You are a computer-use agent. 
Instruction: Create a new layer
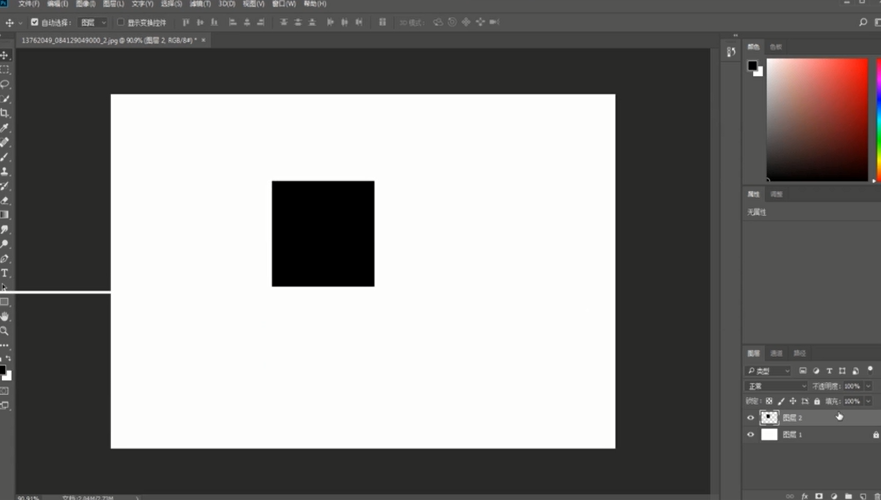(863, 496)
